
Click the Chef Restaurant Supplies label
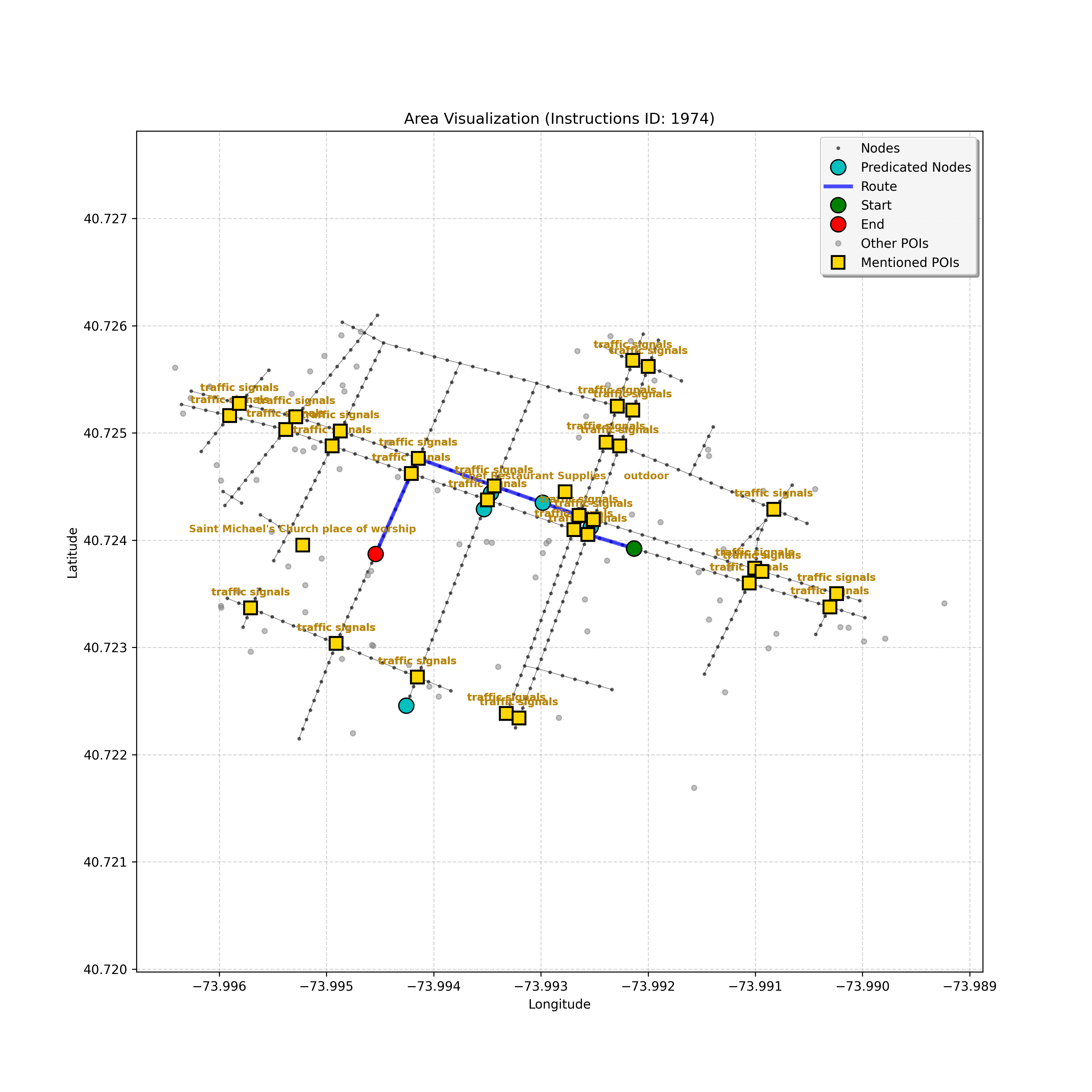(534, 476)
